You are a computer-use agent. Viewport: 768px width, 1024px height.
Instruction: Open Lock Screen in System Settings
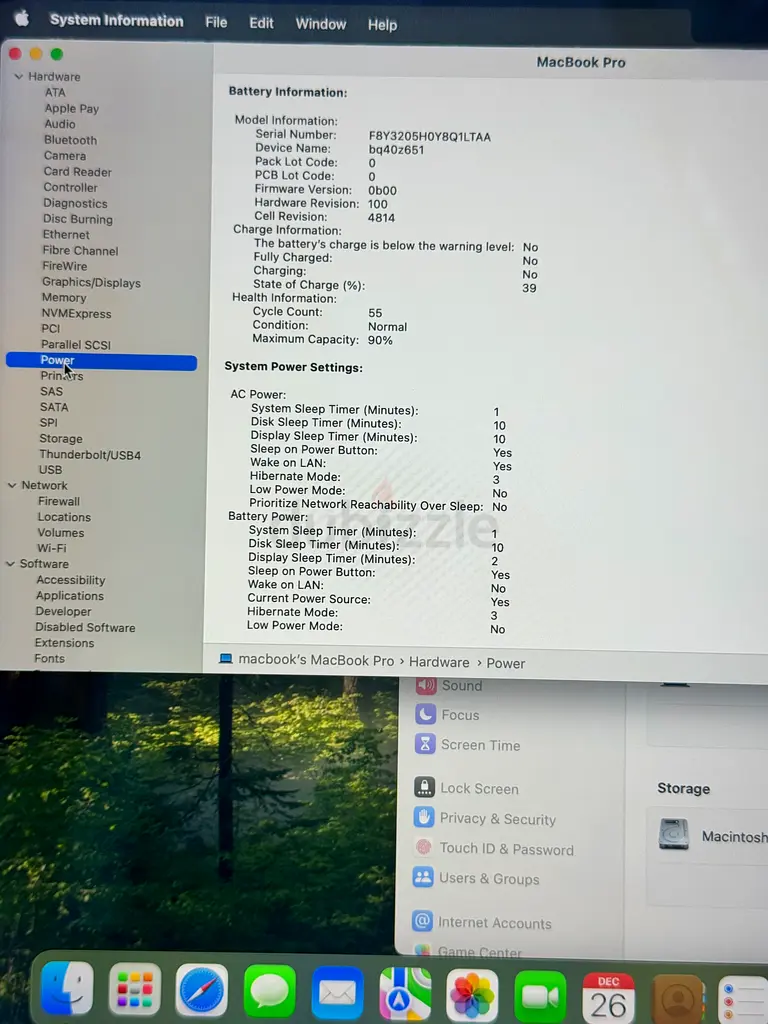[466, 788]
